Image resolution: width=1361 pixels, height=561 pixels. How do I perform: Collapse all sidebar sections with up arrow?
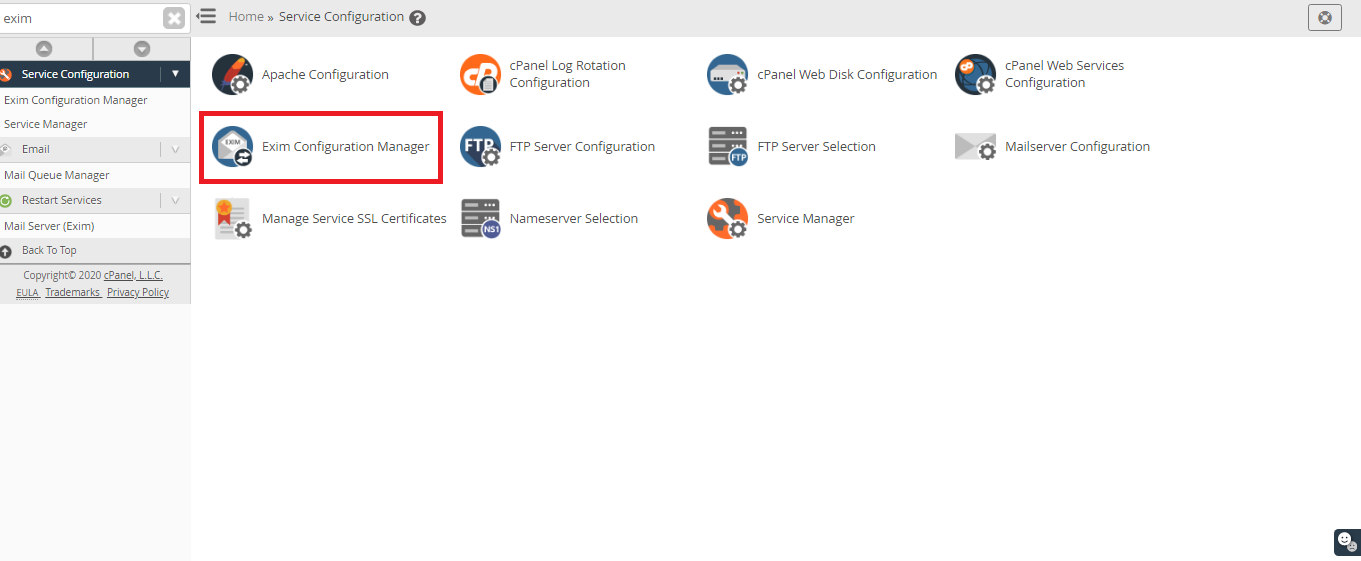(x=44, y=48)
